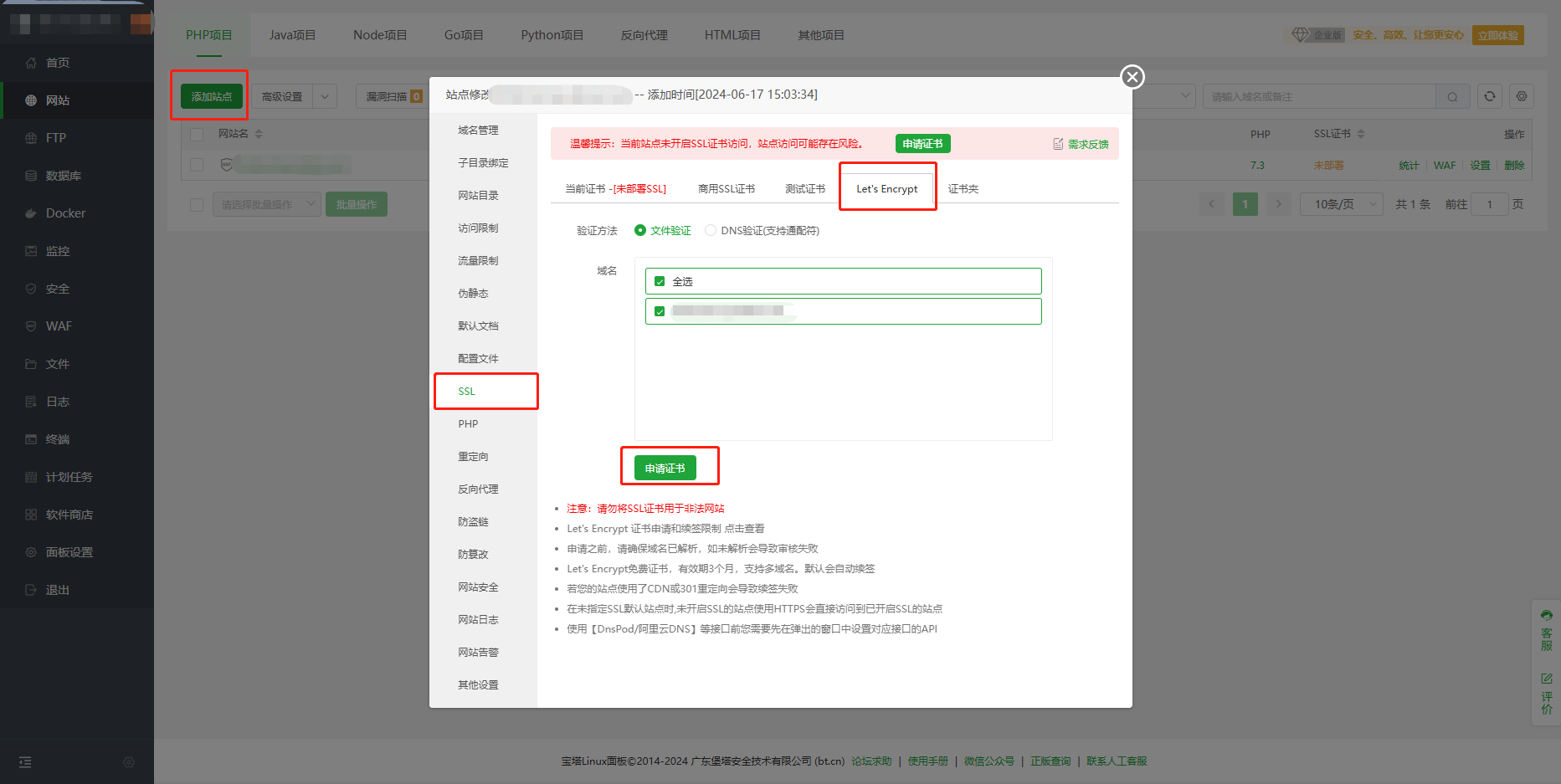Click the add site button
Image resolution: width=1561 pixels, height=784 pixels.
click(x=211, y=97)
